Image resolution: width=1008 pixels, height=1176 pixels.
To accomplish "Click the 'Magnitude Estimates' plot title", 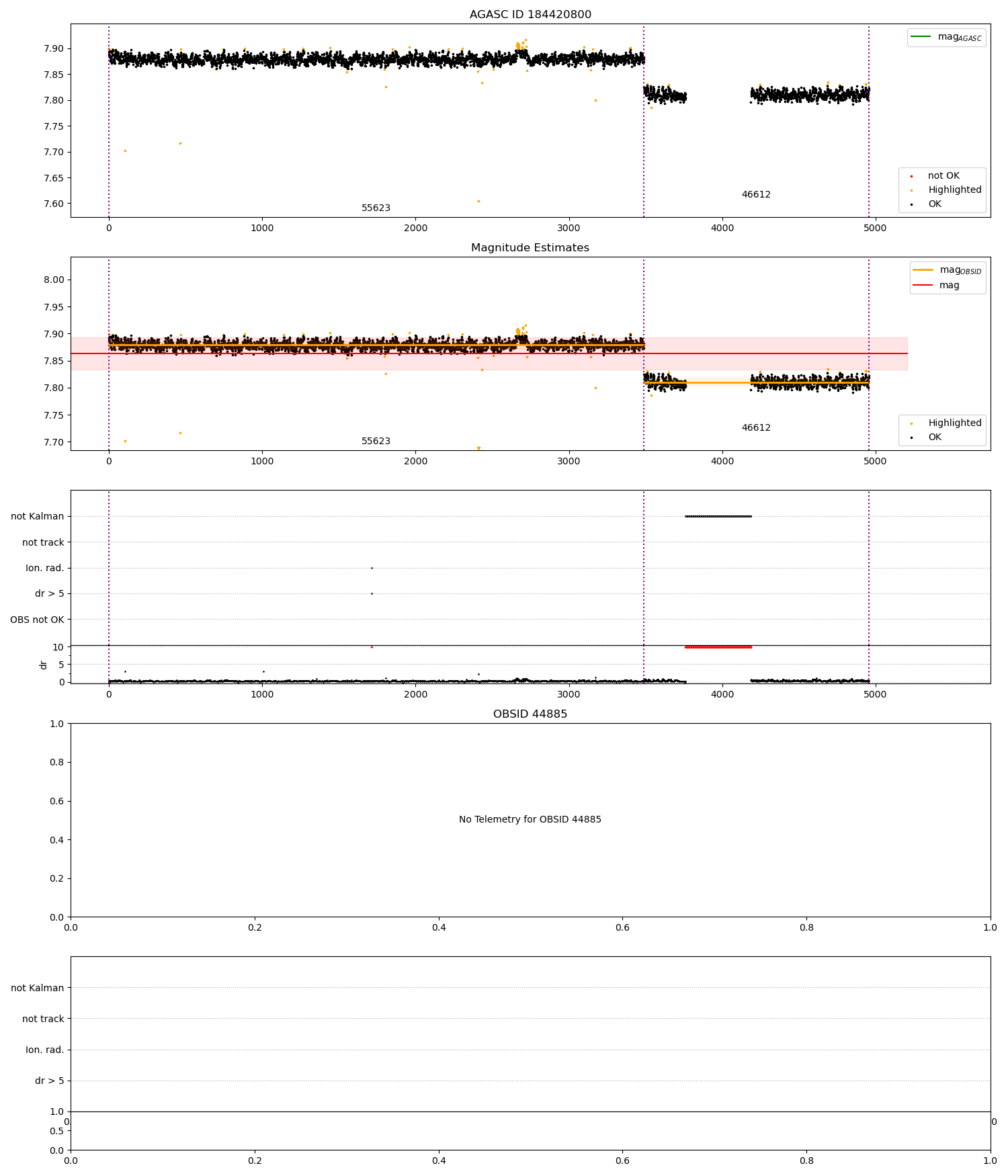I will [x=530, y=248].
